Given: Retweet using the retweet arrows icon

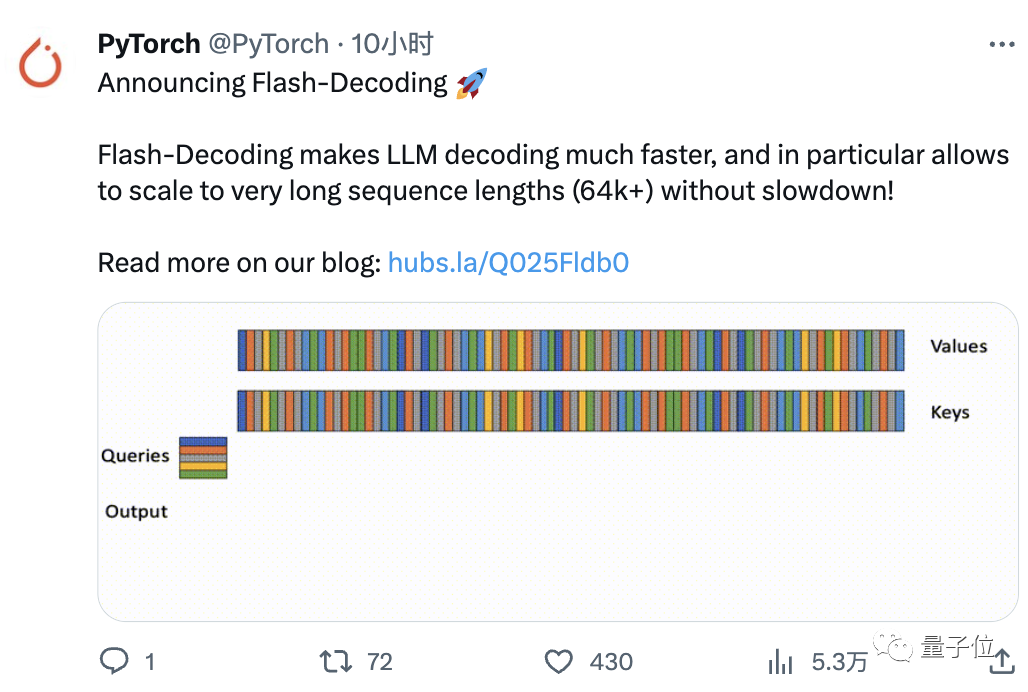Looking at the screenshot, I should point(336,661).
